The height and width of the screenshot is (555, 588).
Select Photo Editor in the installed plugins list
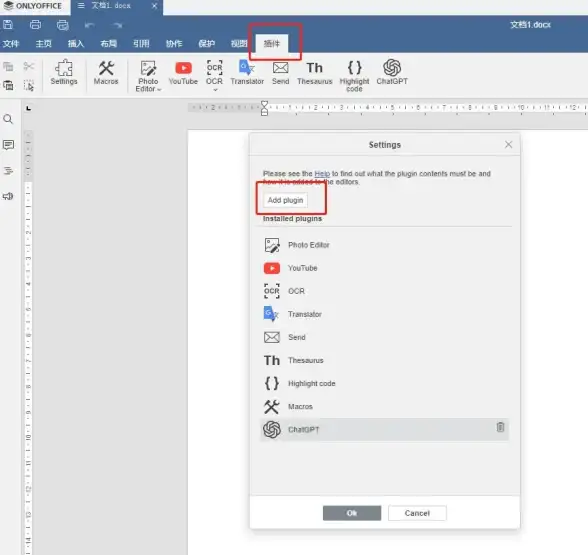(384, 245)
